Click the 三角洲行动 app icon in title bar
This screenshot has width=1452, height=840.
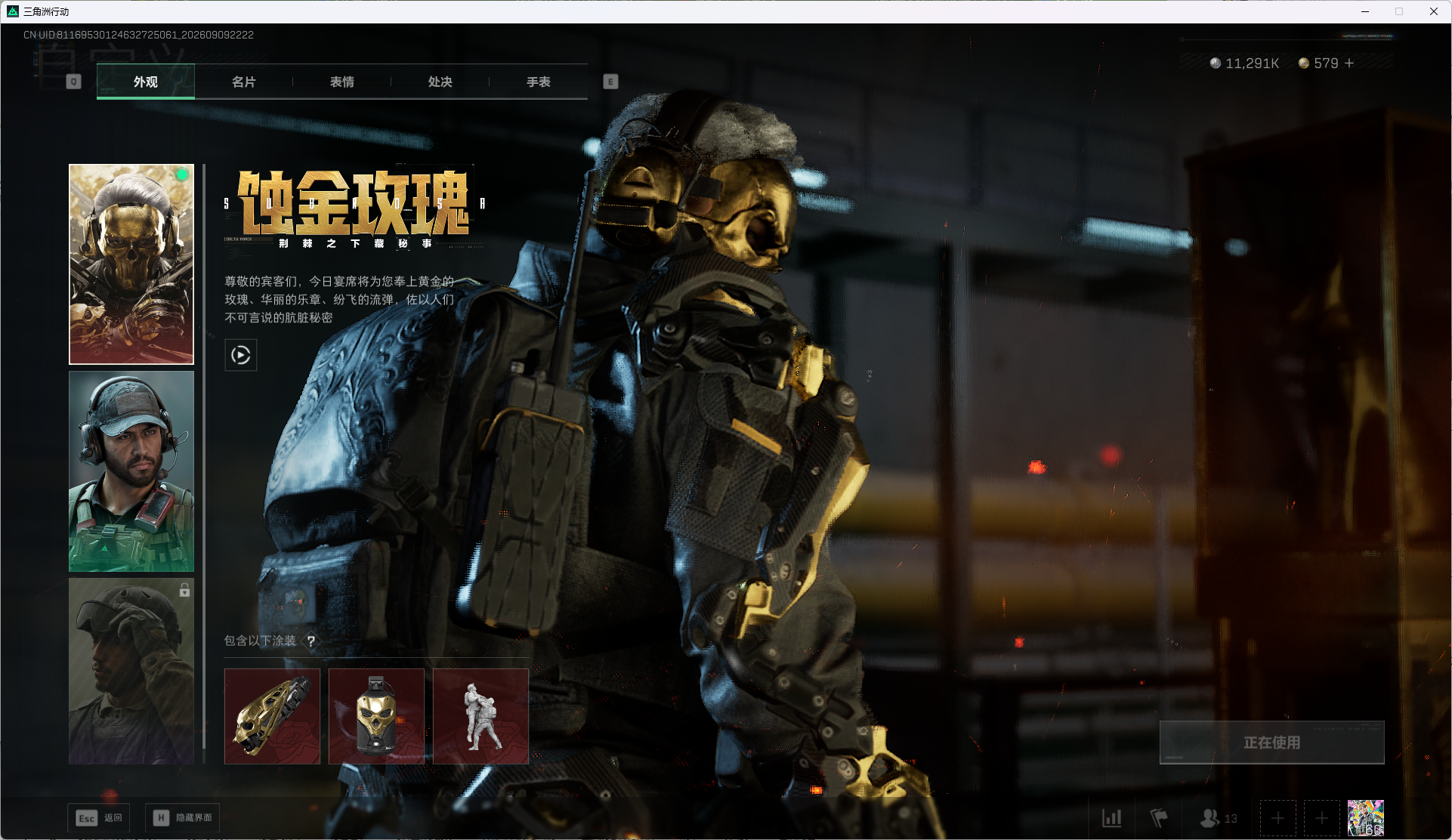13,11
